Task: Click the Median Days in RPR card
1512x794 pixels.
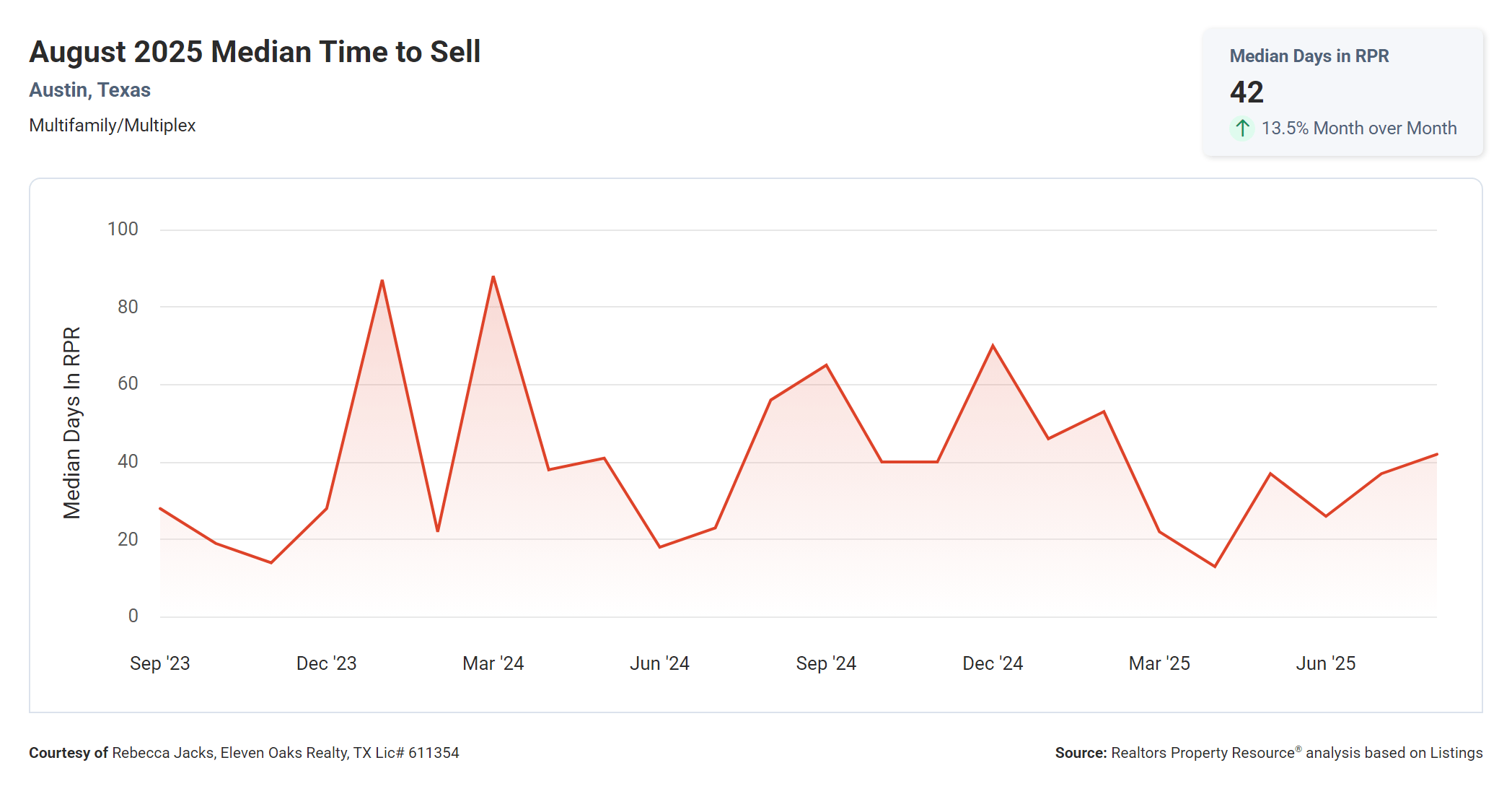Action: tap(1342, 92)
